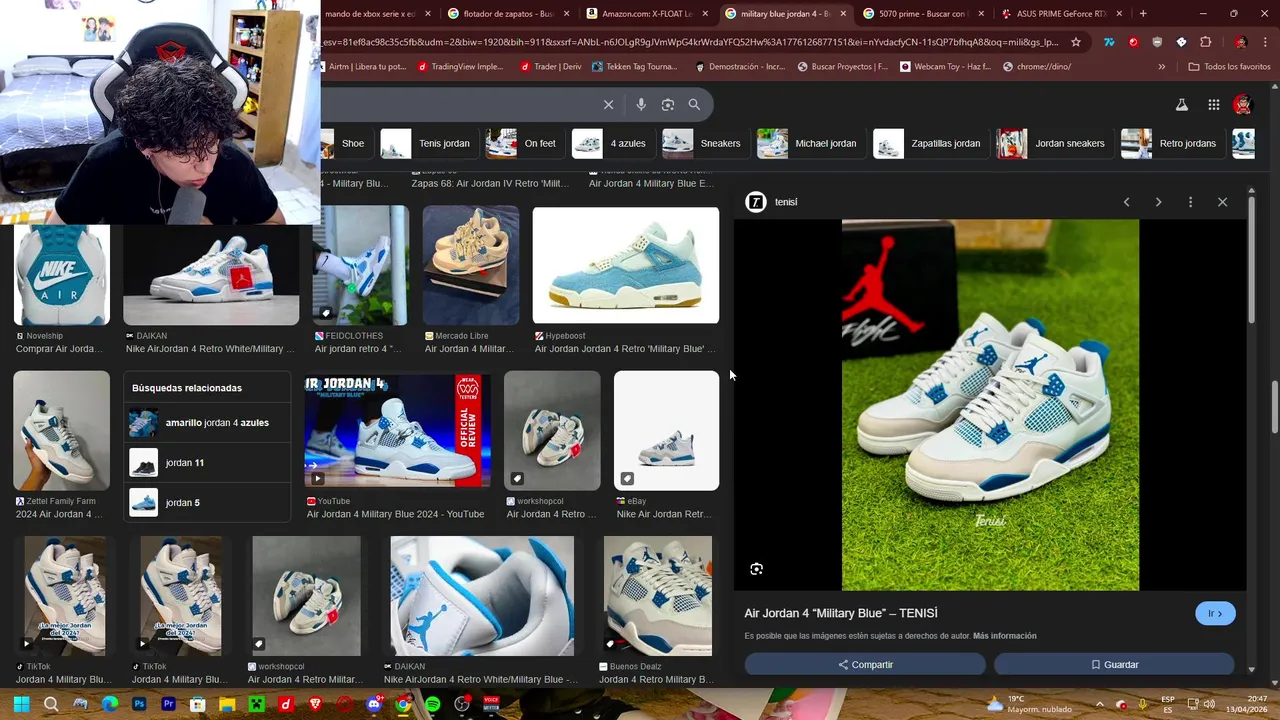Switch to the X-FLOAT Amazon tab

coord(646,14)
